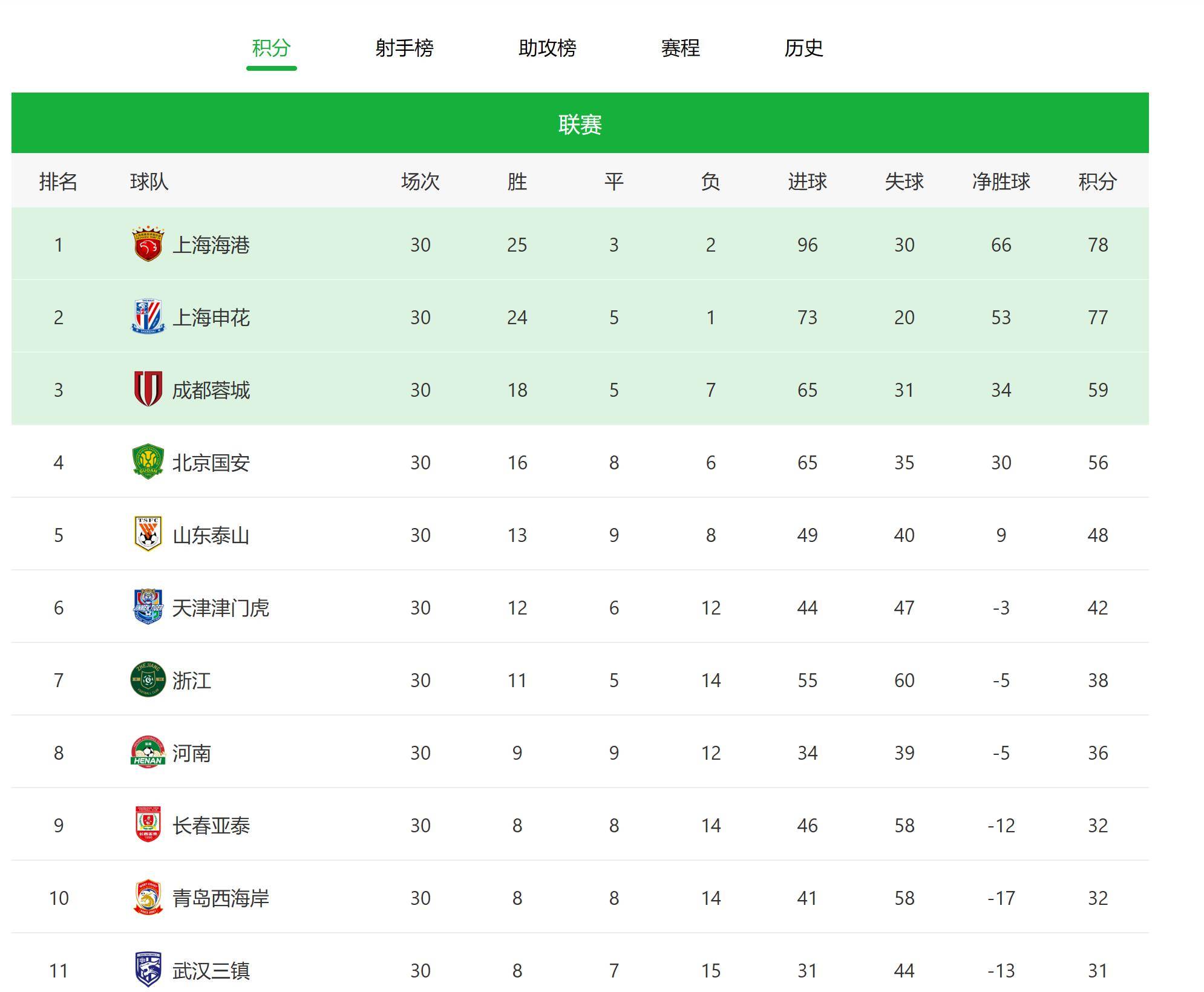Click the Shandong Taishan (山东泰山) team crest
Image resolution: width=1204 pixels, height=992 pixels.
[x=148, y=534]
